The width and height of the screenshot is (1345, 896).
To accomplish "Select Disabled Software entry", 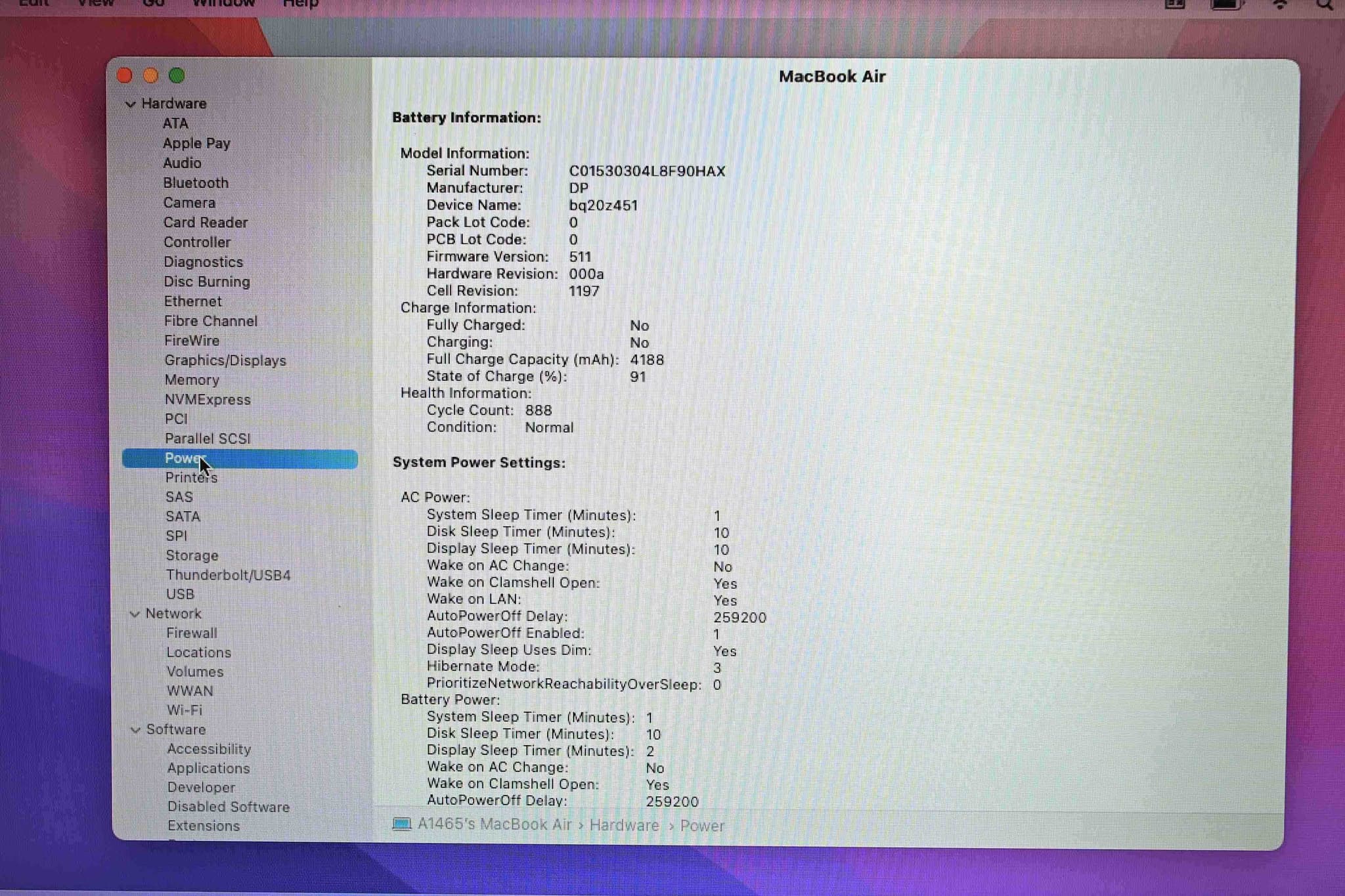I will [229, 807].
